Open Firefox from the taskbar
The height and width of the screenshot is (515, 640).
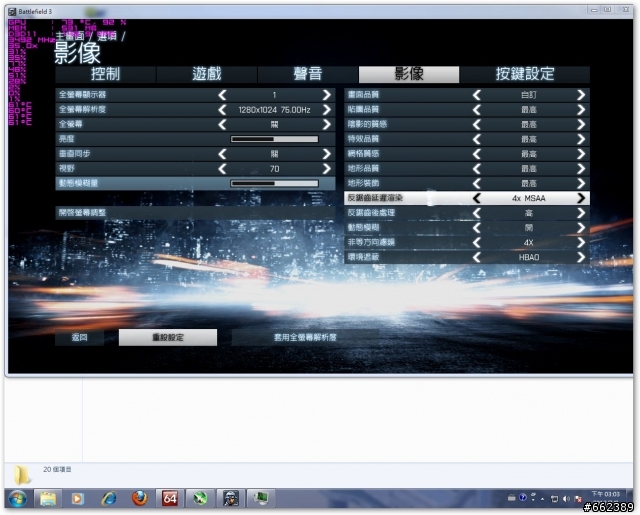[139, 498]
